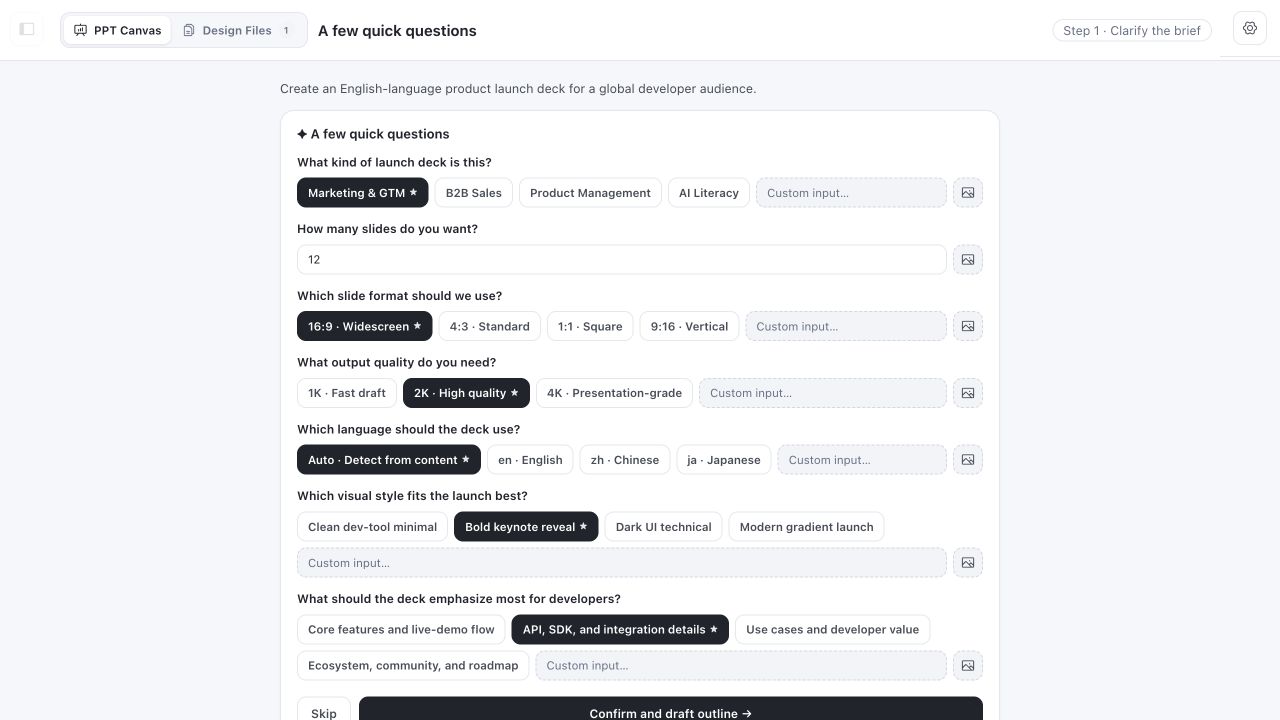Screen dimensions: 1280x720
Task: Attach image for developer emphasis question
Action: 968,666
